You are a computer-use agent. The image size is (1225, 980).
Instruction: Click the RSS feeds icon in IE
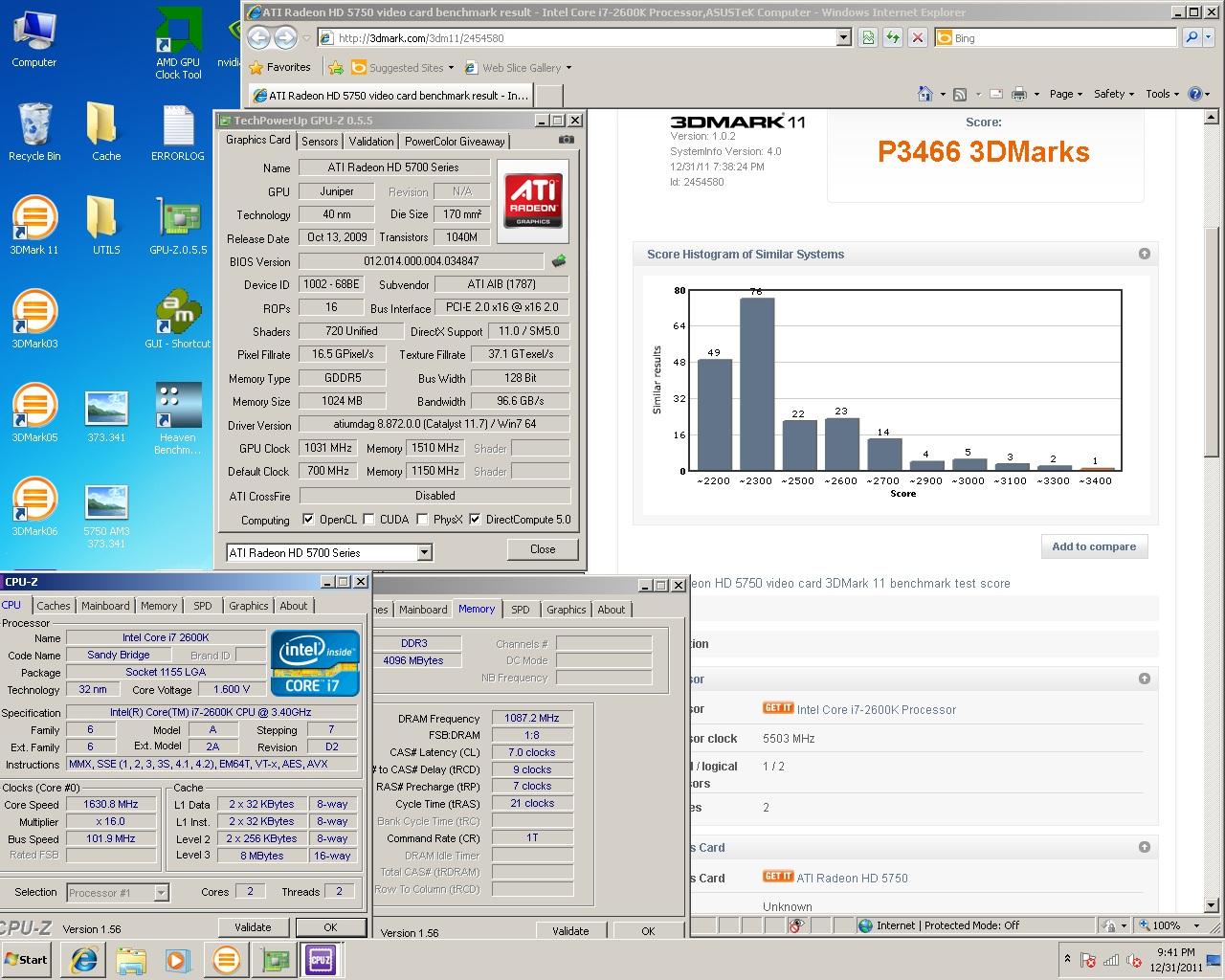pyautogui.click(x=960, y=94)
